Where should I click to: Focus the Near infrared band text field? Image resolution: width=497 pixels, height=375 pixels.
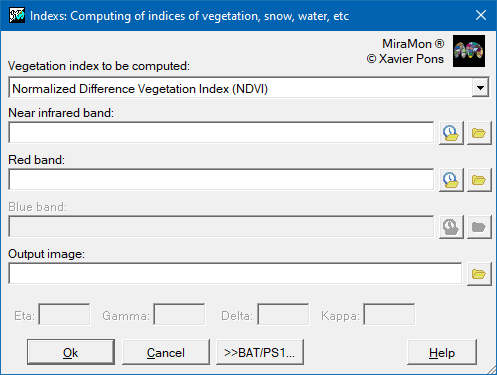pyautogui.click(x=221, y=133)
